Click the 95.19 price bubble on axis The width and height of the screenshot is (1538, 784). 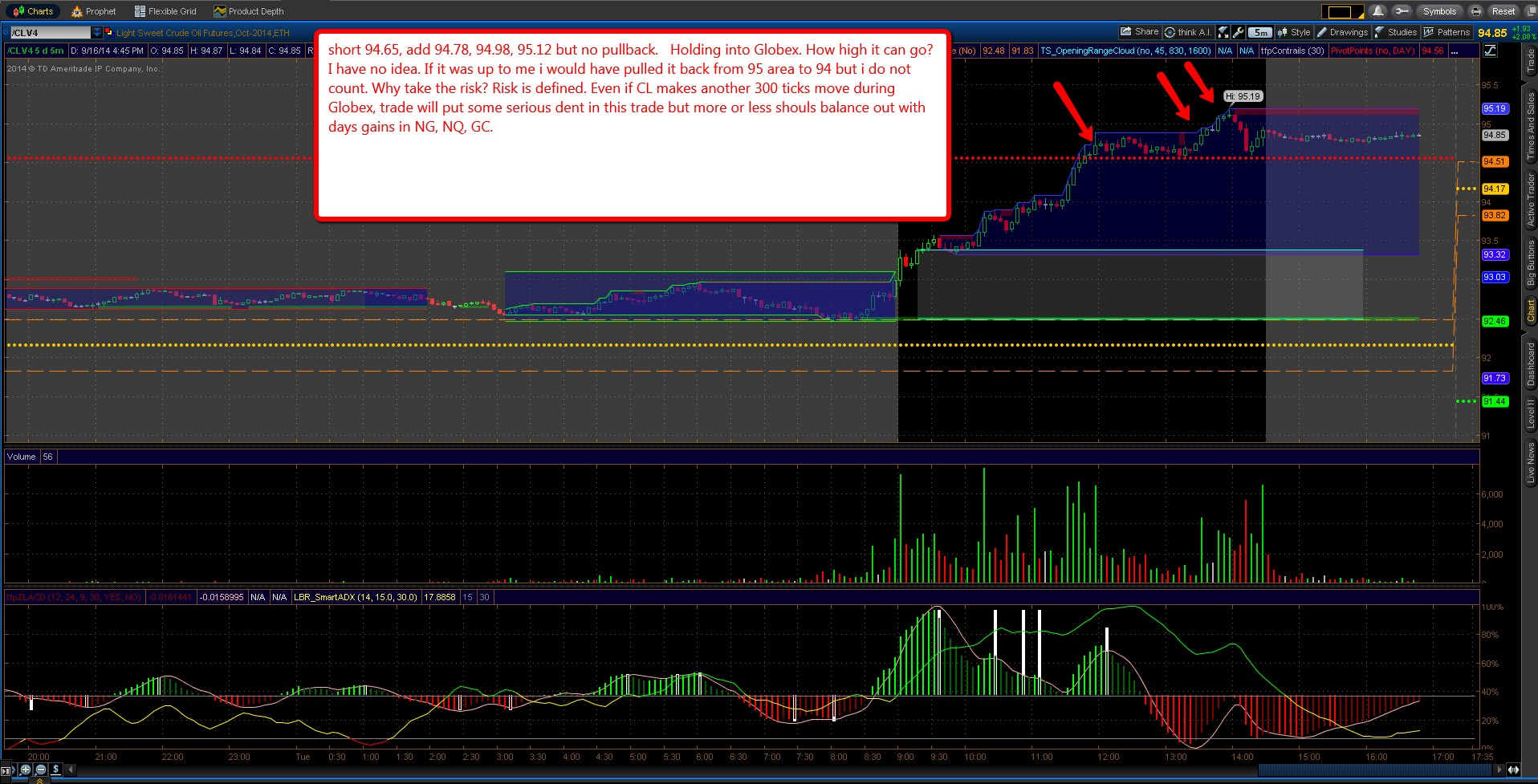coord(1495,109)
